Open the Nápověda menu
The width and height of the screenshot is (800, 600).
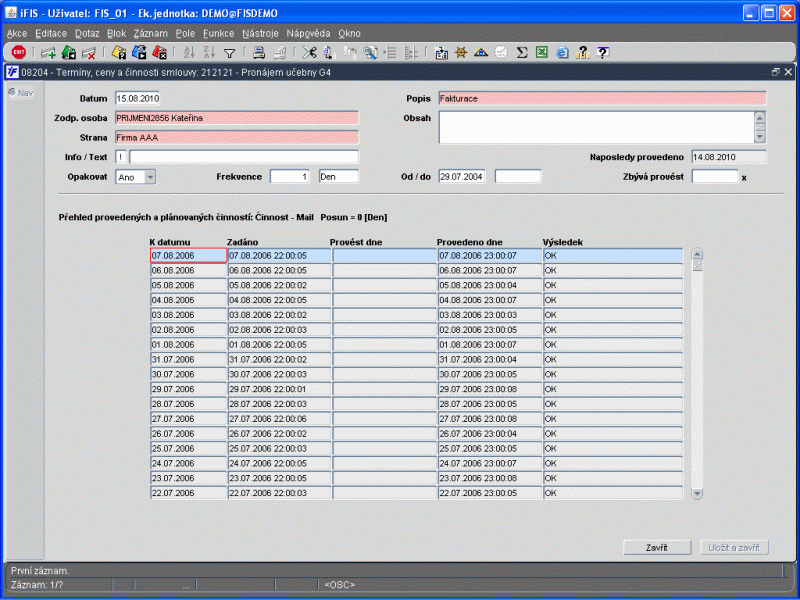click(307, 33)
